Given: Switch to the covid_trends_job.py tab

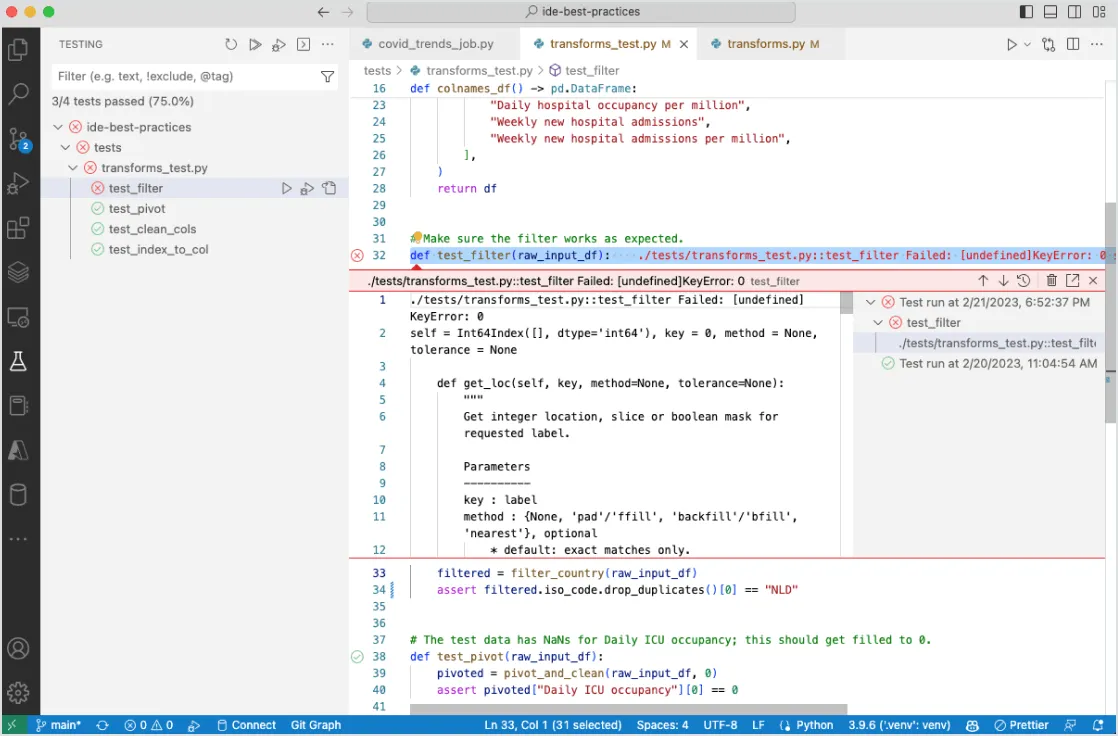Looking at the screenshot, I should [435, 44].
